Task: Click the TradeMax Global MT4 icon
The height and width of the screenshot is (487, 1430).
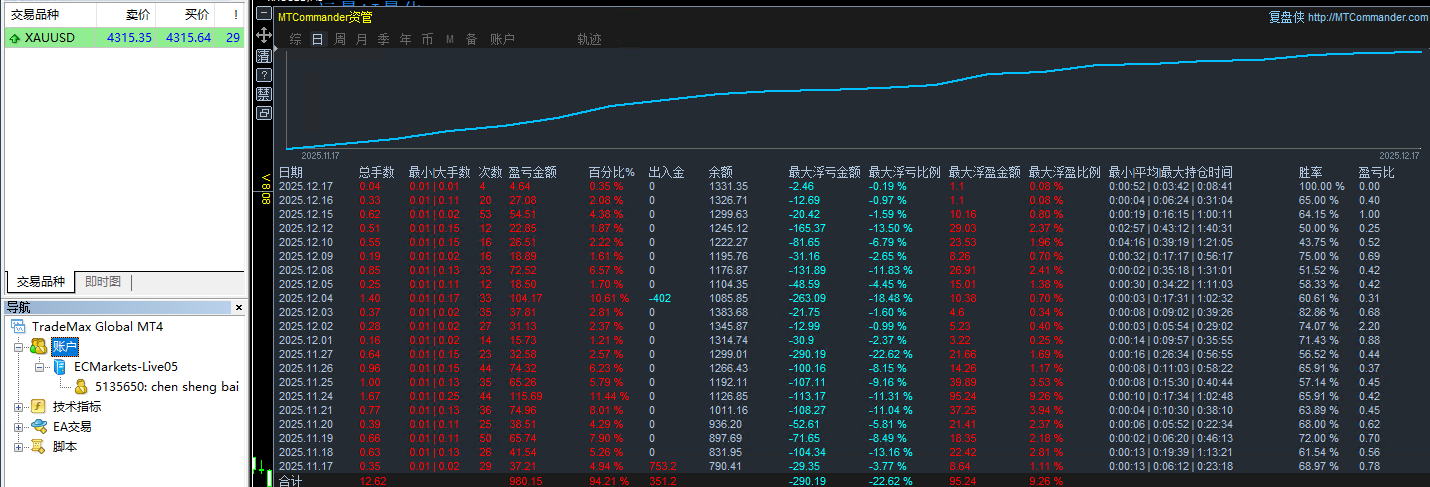Action: (19, 327)
